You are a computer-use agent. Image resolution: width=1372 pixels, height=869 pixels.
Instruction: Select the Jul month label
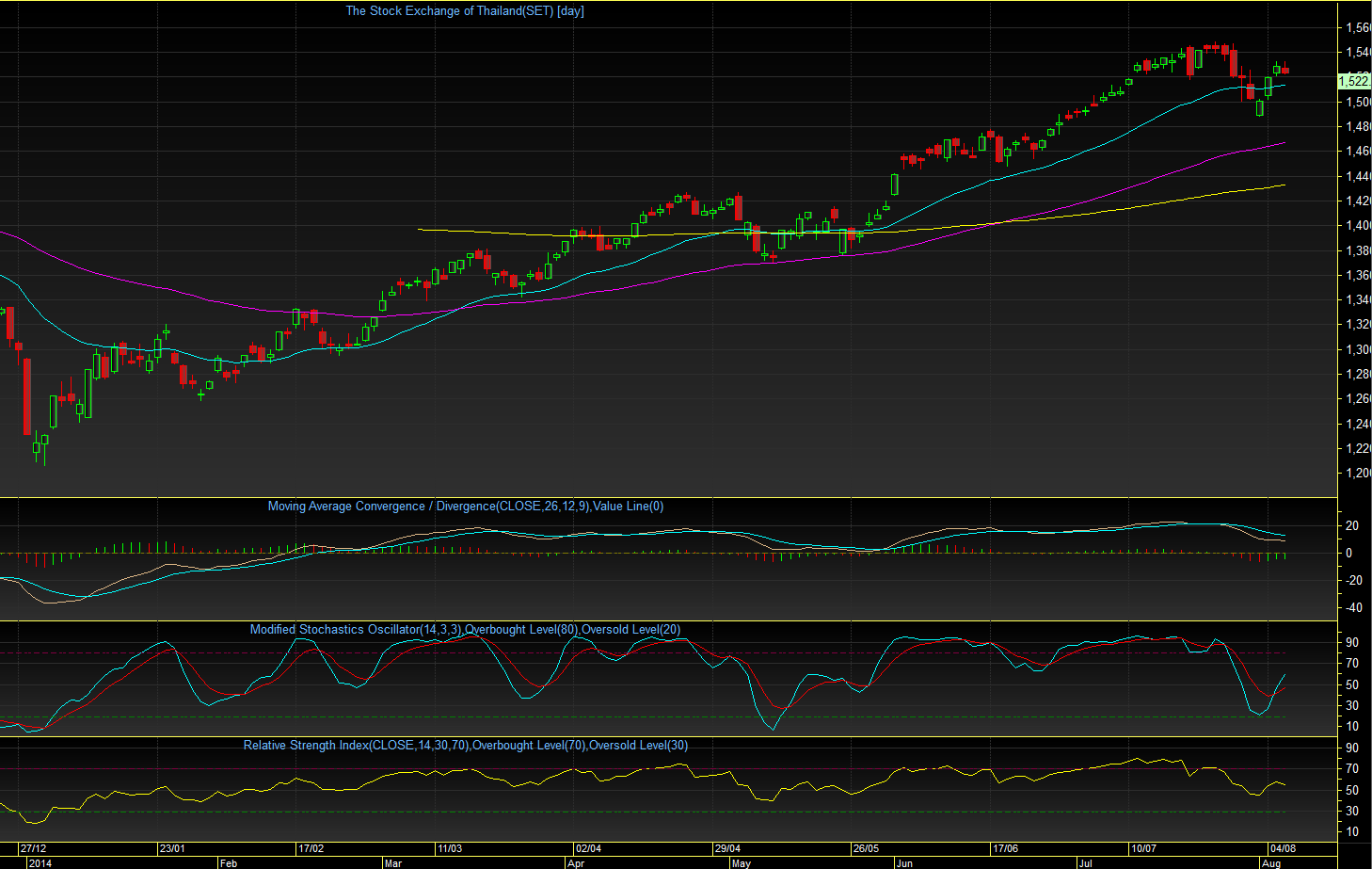[1086, 862]
